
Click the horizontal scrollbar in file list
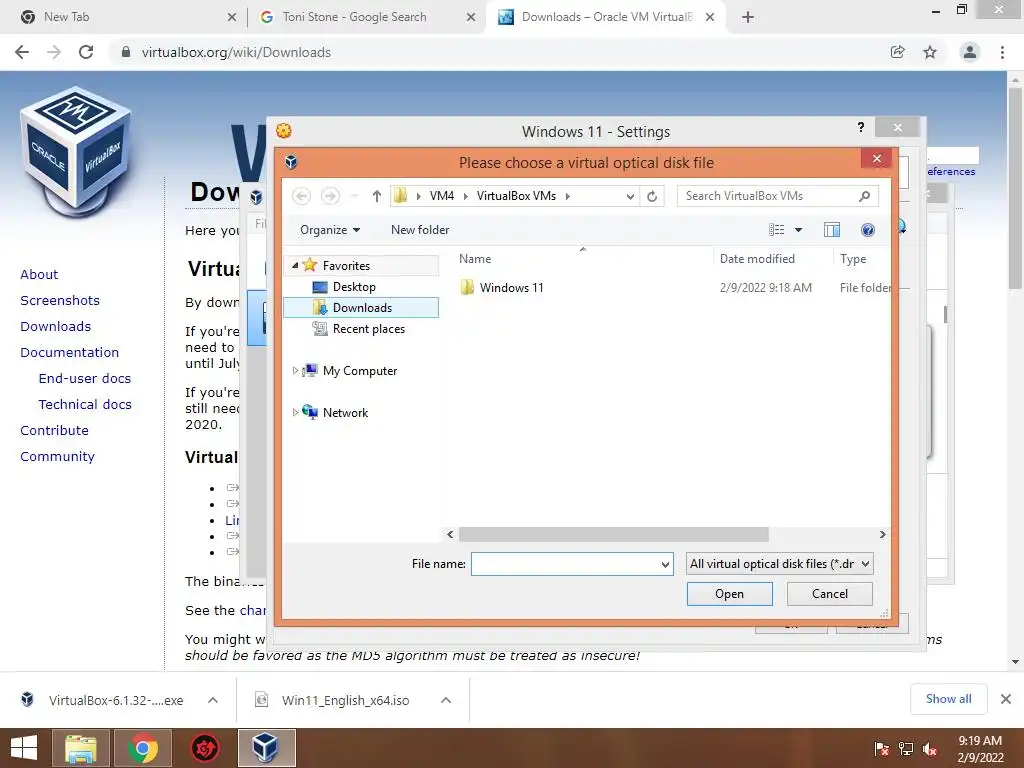coord(613,534)
